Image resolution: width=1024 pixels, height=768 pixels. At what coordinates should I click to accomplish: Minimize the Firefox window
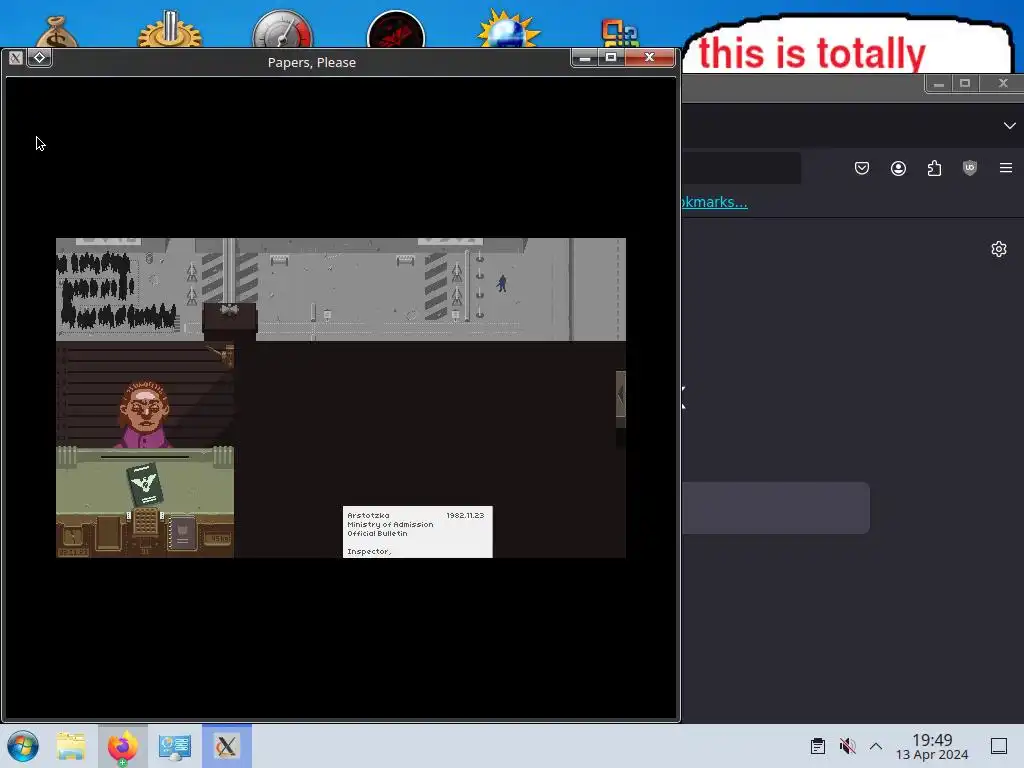(939, 84)
